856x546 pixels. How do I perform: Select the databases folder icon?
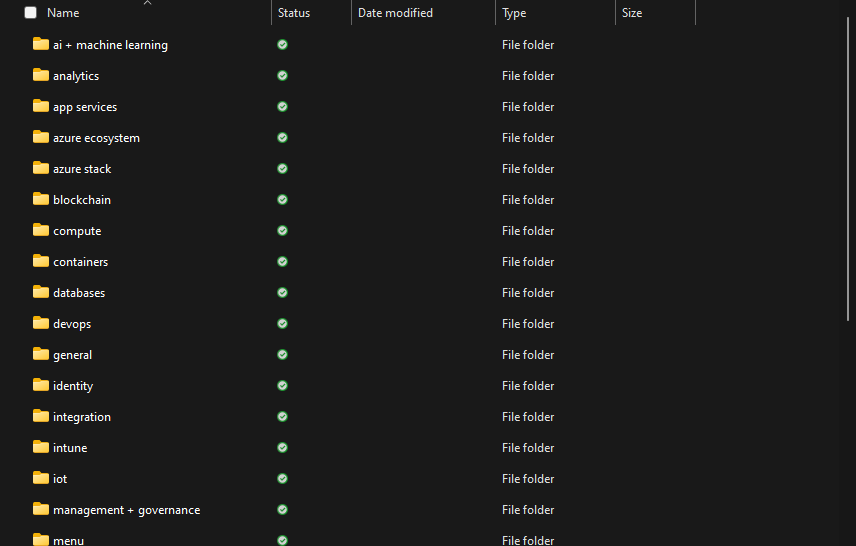(40, 292)
